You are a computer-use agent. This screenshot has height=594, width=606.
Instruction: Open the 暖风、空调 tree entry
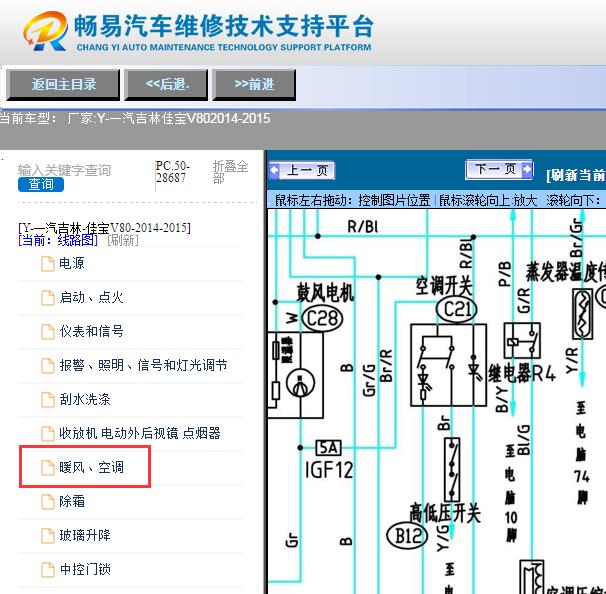click(x=91, y=468)
